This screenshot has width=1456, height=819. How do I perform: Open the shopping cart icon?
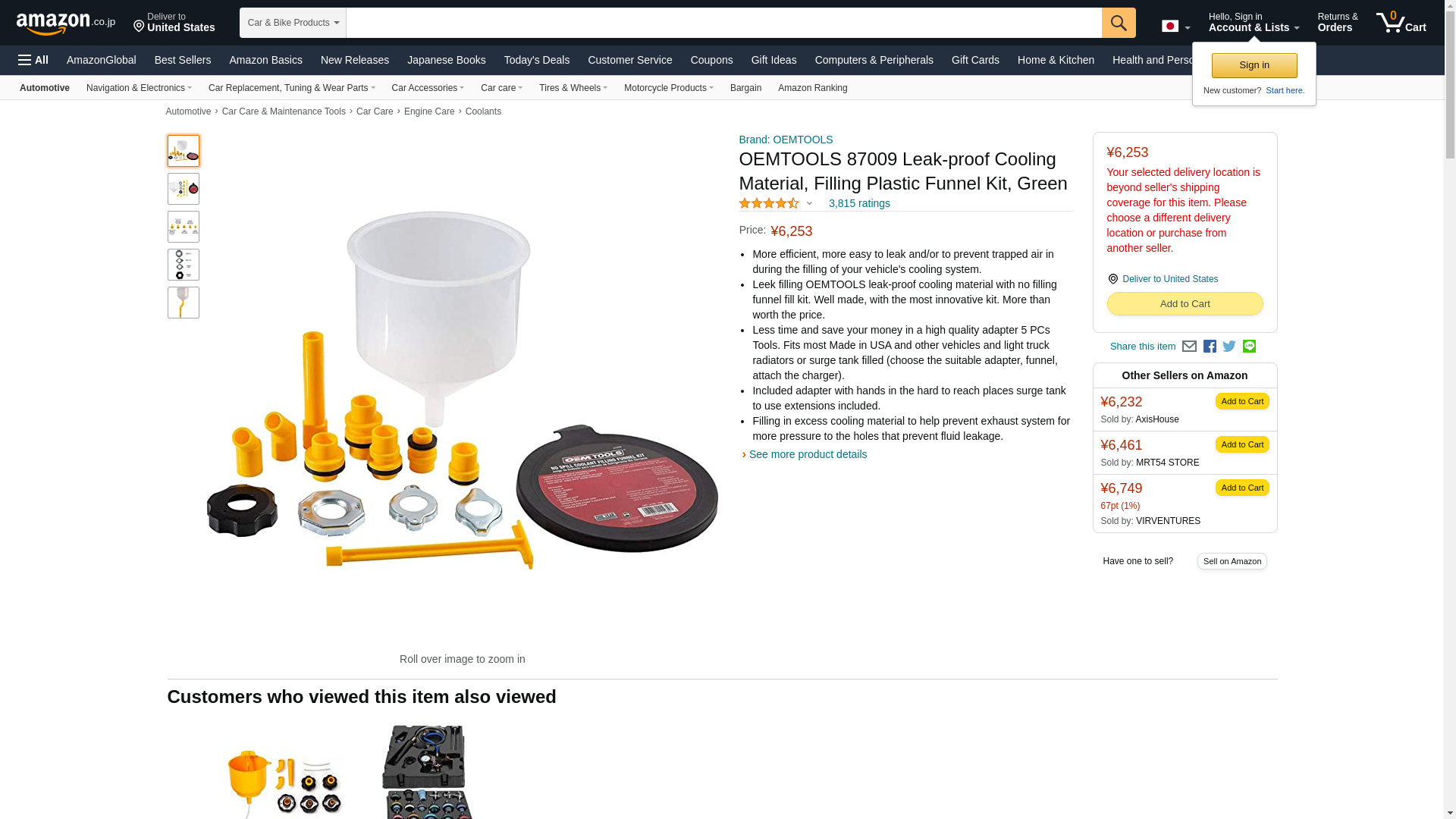(1401, 22)
